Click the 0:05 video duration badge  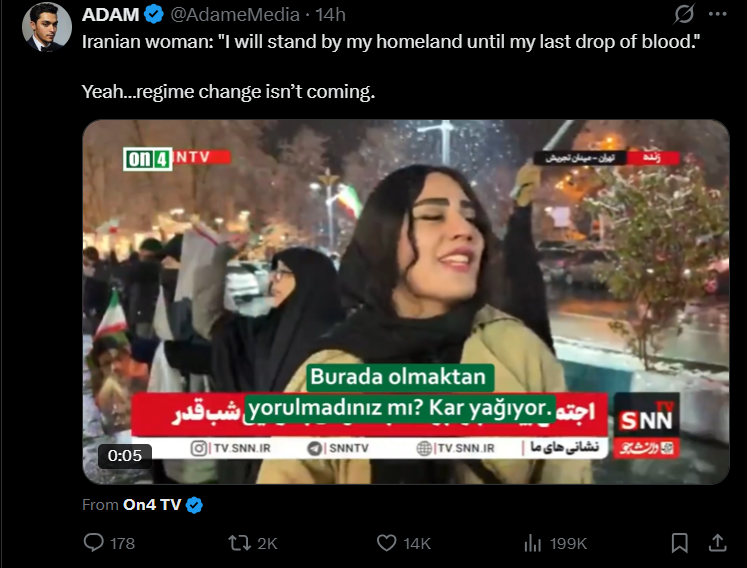click(125, 456)
